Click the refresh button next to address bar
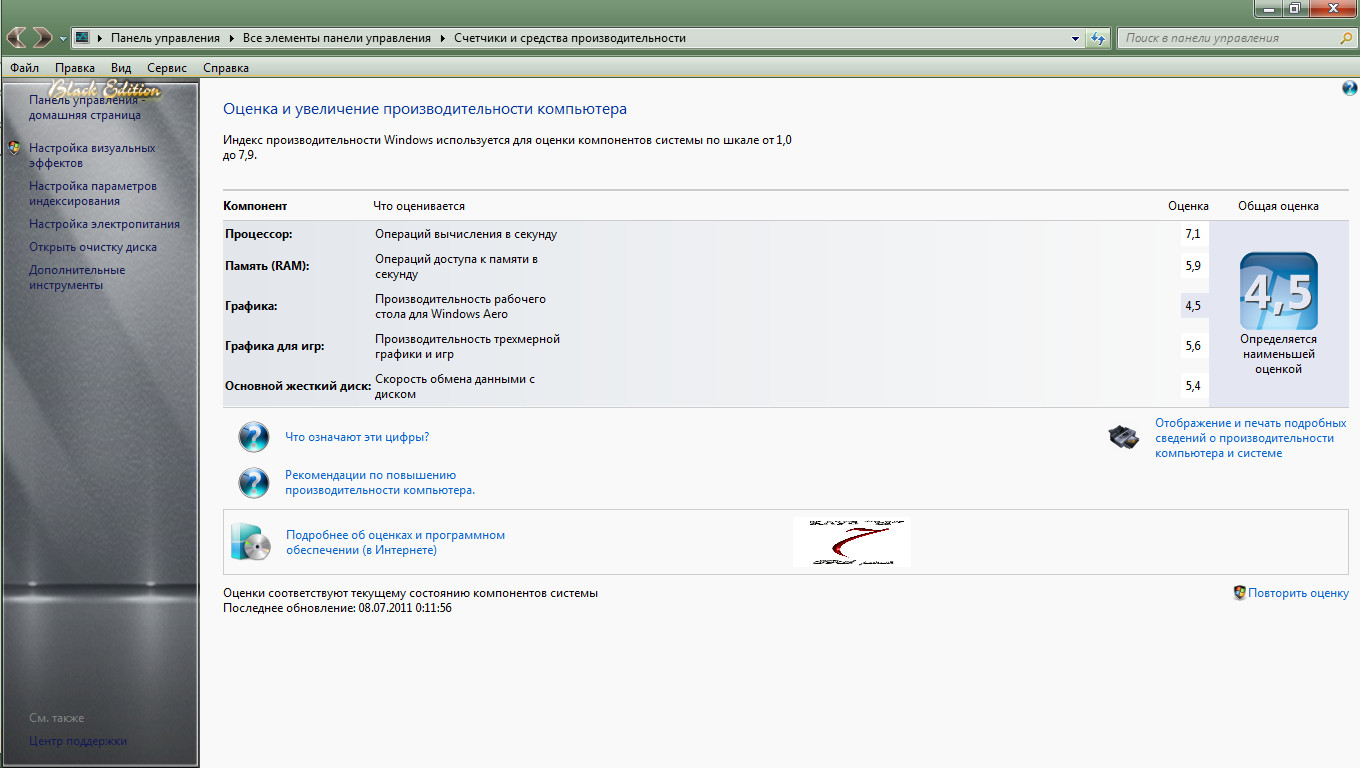This screenshot has height=768, width=1360. 1098,38
